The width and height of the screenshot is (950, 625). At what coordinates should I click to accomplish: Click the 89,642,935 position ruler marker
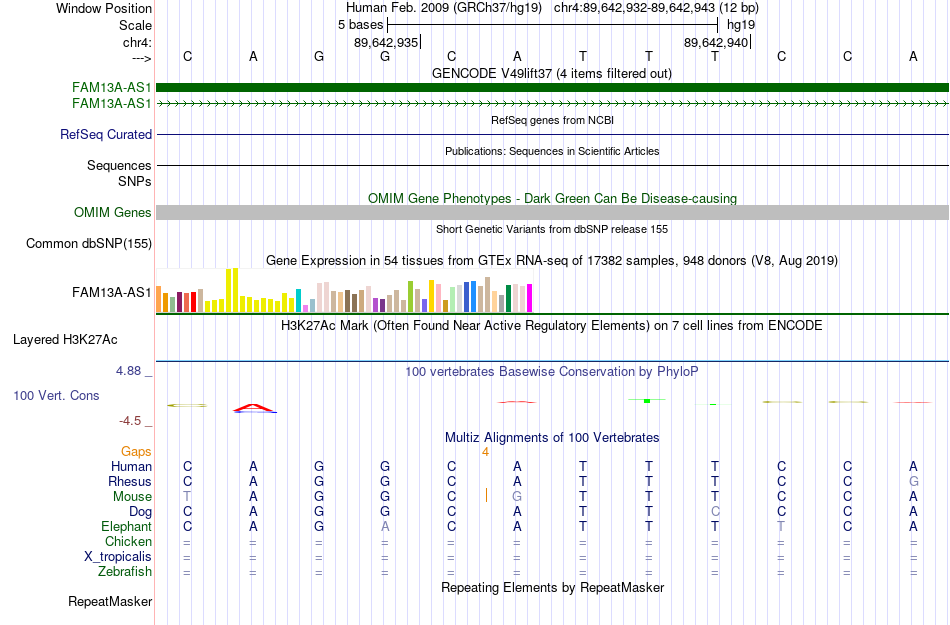pos(387,42)
